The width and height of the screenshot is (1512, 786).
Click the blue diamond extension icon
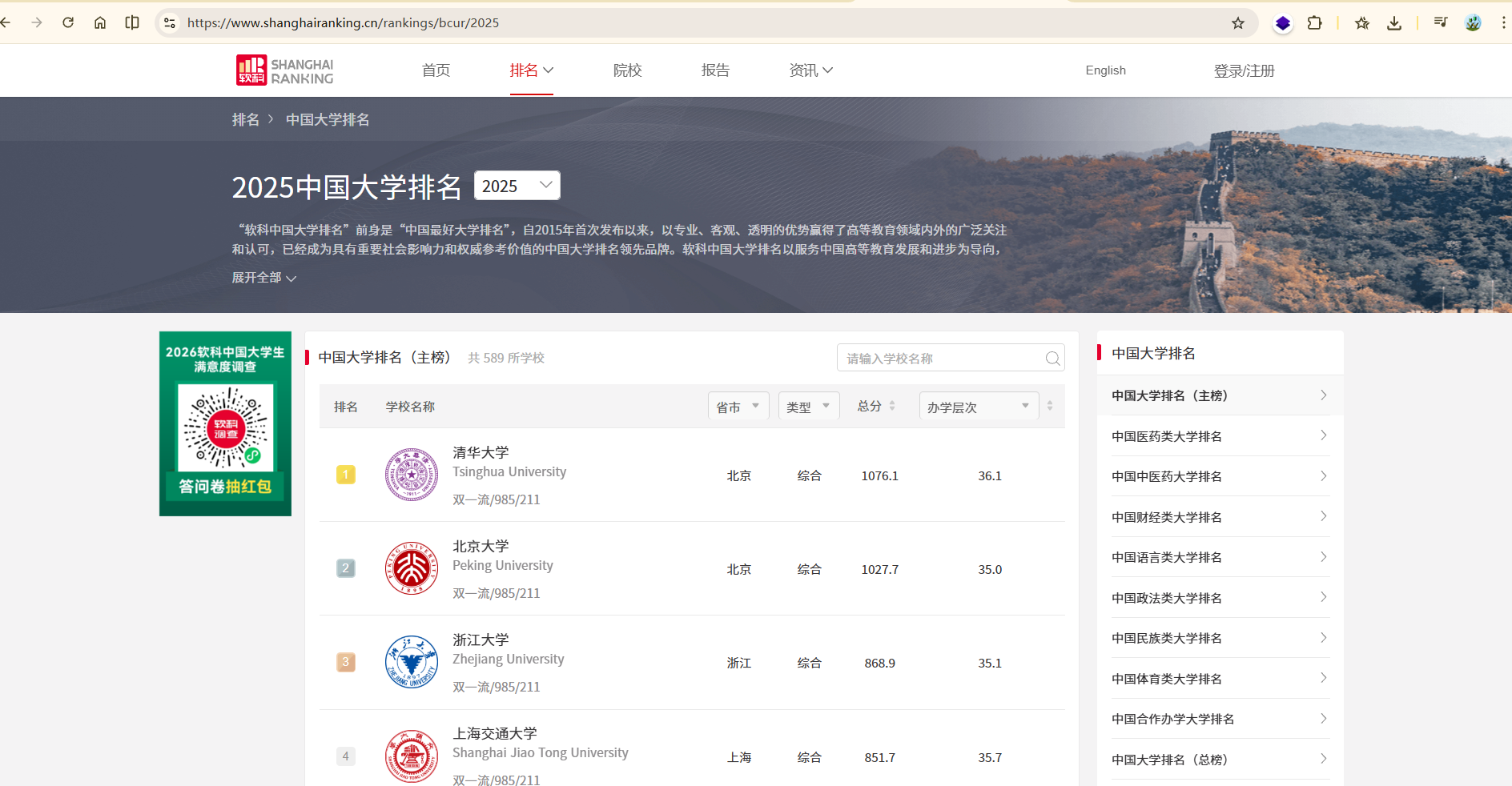pyautogui.click(x=1283, y=23)
